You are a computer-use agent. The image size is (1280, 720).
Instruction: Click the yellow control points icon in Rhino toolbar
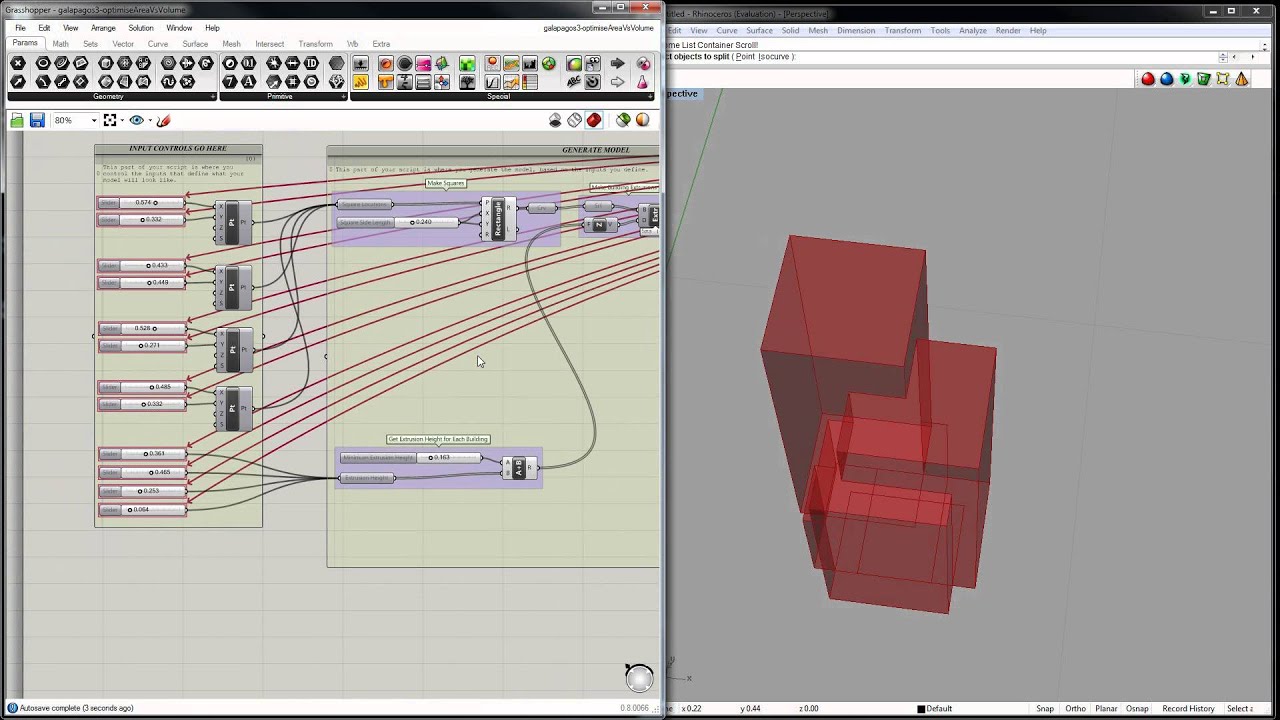coord(1223,79)
